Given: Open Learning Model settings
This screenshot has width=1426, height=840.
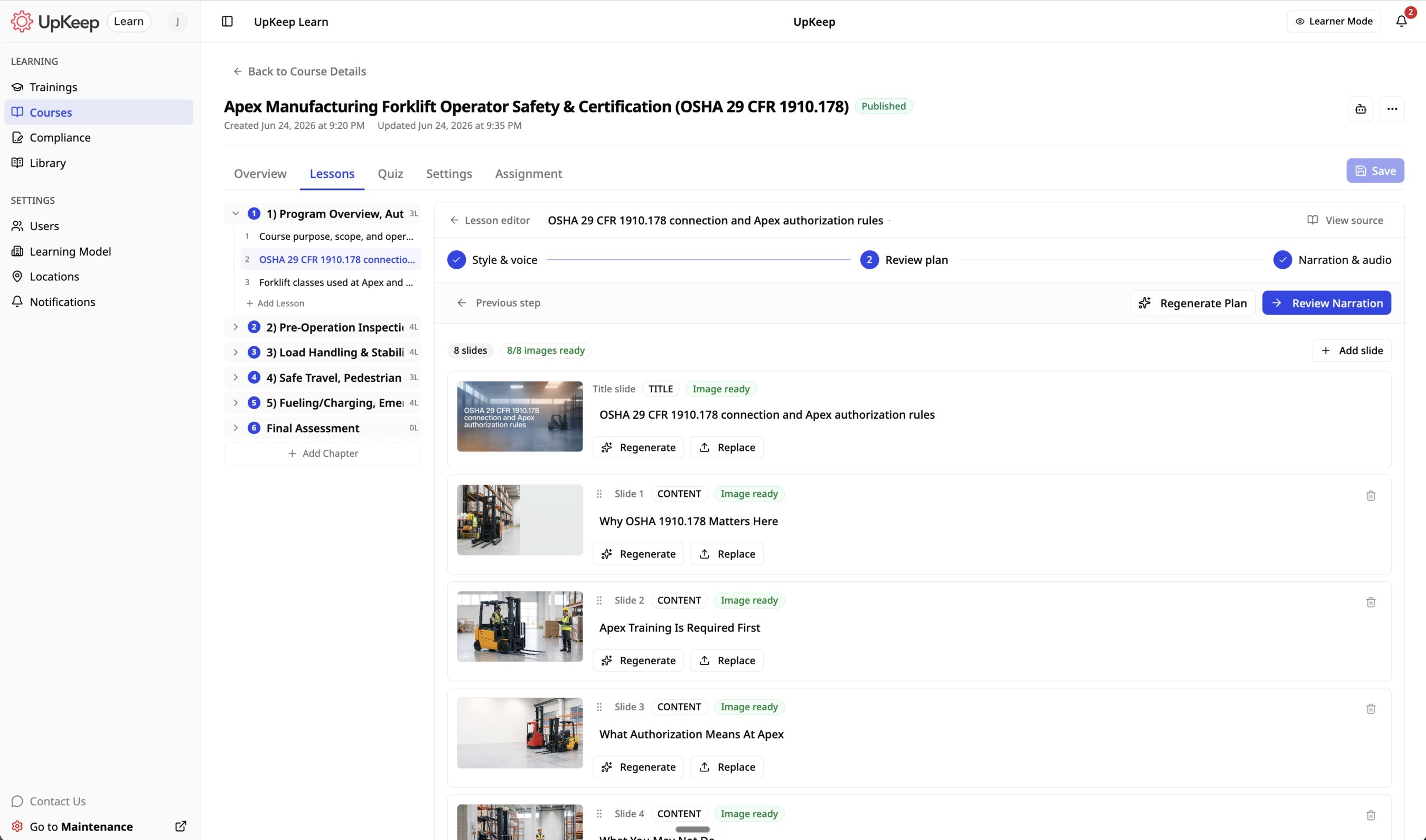Looking at the screenshot, I should (x=99, y=251).
